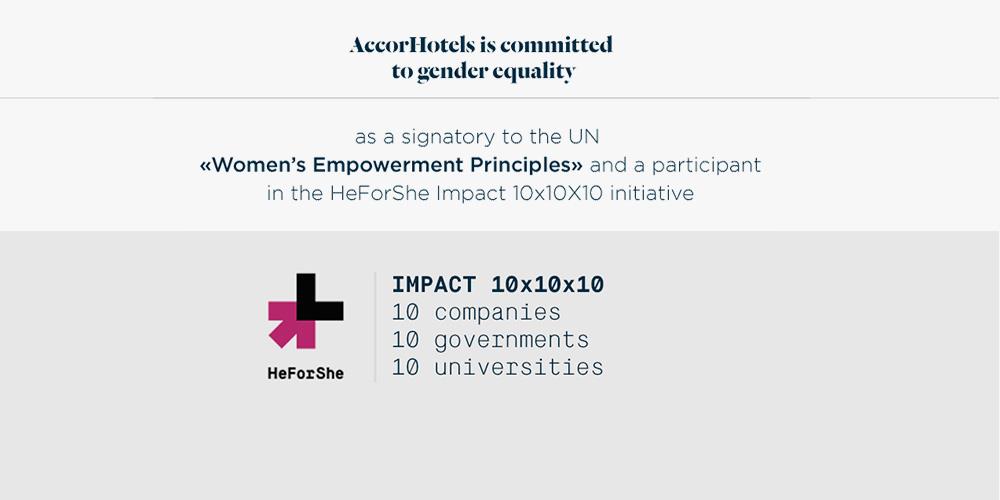The height and width of the screenshot is (500, 1000).
Task: Click the HeForShe wordmark below the logo
Action: tap(305, 374)
